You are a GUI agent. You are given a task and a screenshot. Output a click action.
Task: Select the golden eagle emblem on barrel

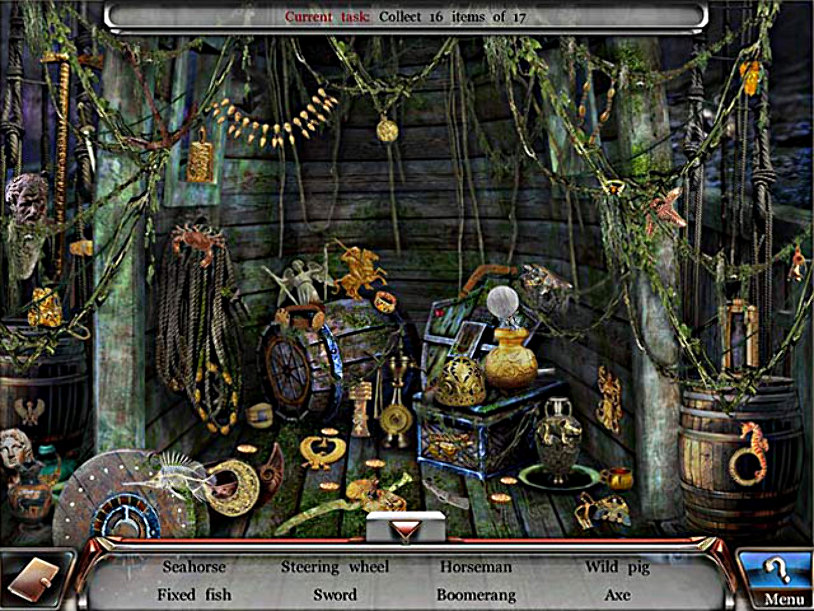[29, 411]
